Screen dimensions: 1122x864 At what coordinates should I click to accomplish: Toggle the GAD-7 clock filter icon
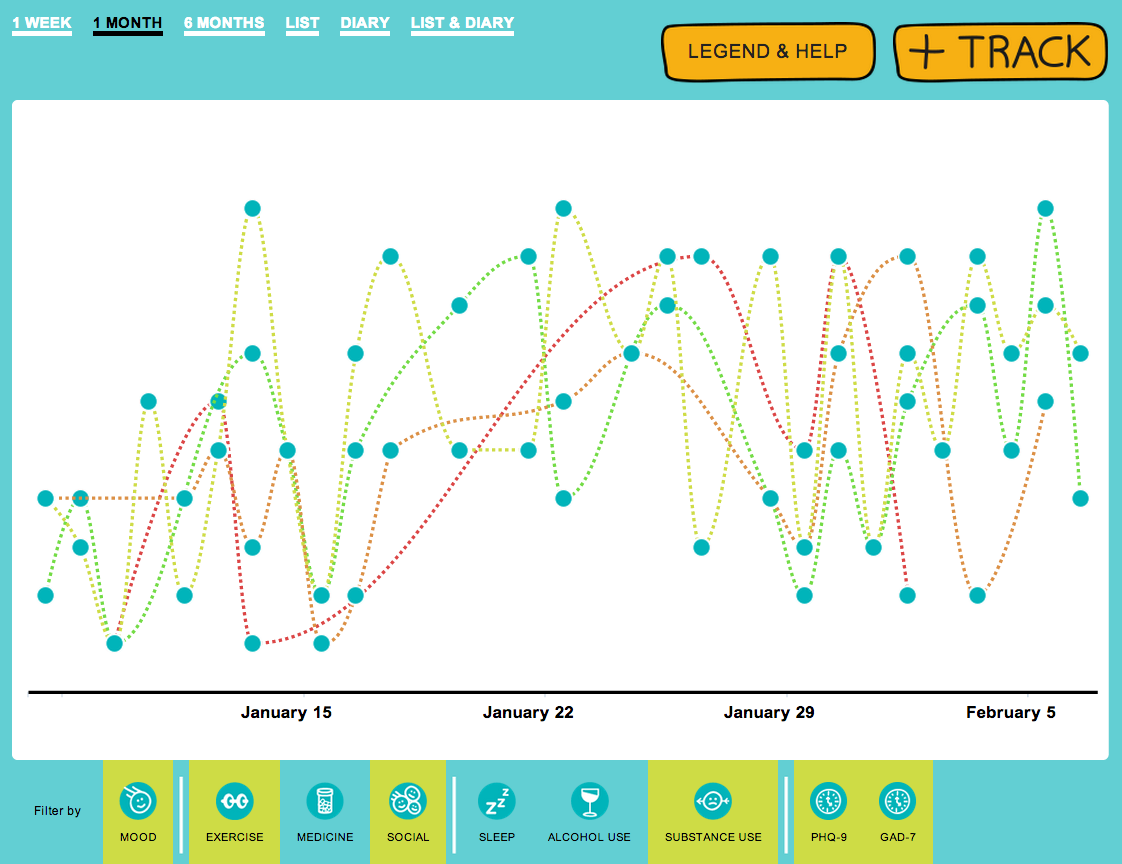[x=897, y=801]
